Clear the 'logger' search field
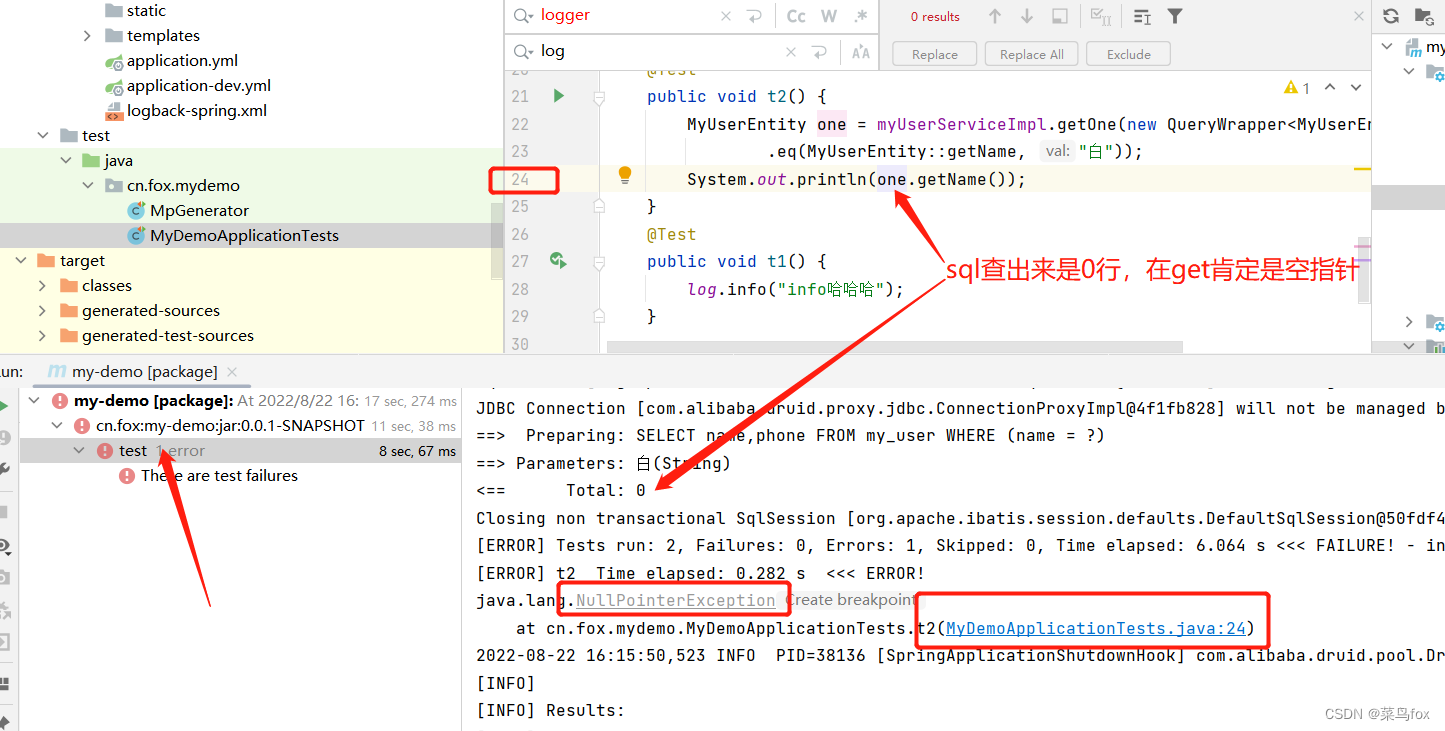1445x731 pixels. pos(727,16)
